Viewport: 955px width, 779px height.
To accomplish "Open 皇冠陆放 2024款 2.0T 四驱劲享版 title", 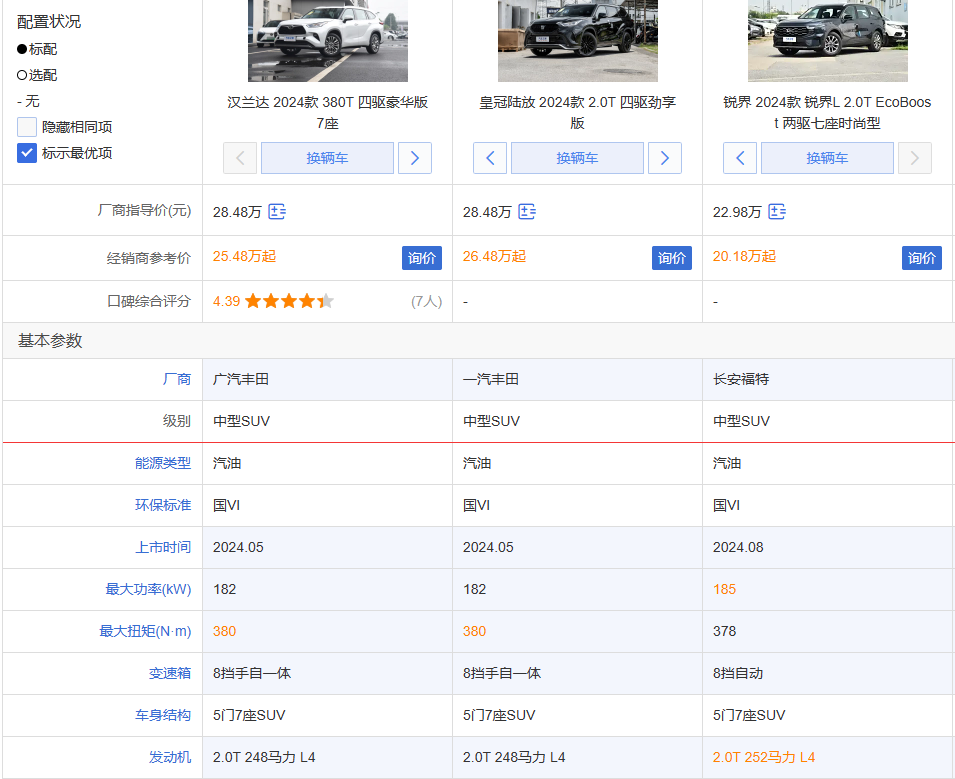I will click(577, 113).
